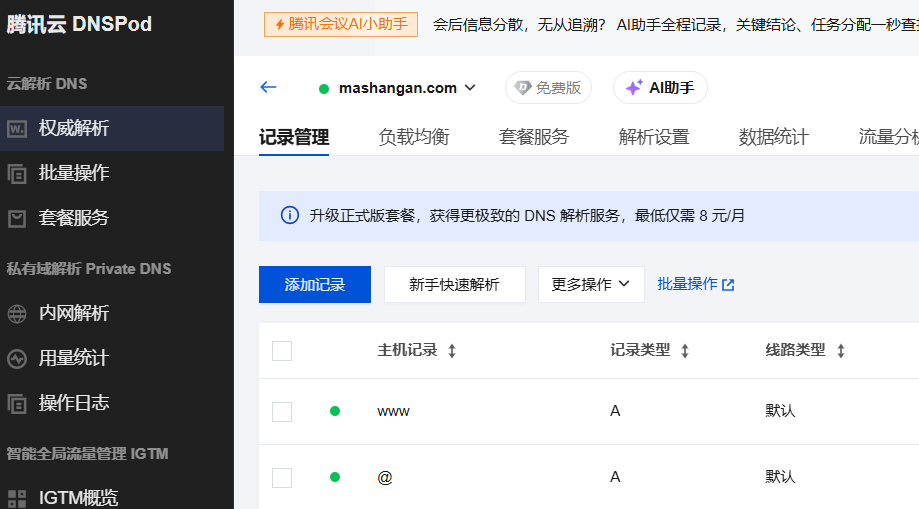Click record type A of www row
Viewport: 919px width, 509px height.
click(x=615, y=411)
